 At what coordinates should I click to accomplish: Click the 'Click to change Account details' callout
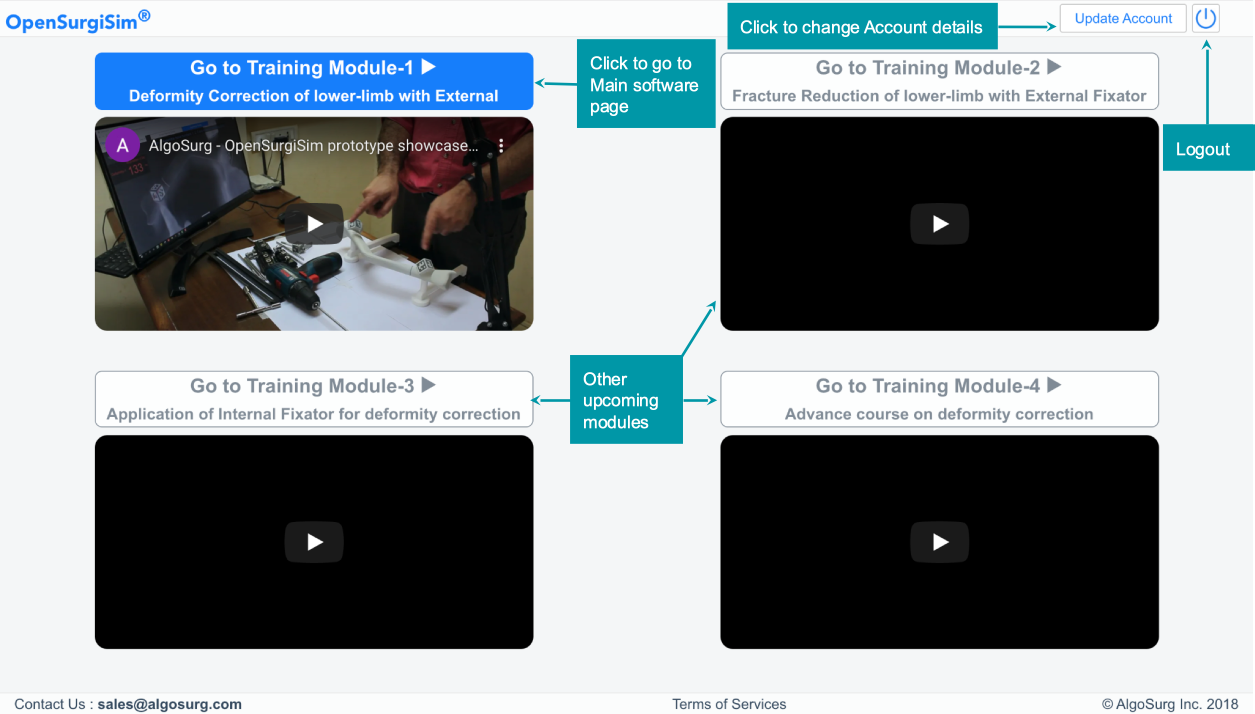pos(861,27)
